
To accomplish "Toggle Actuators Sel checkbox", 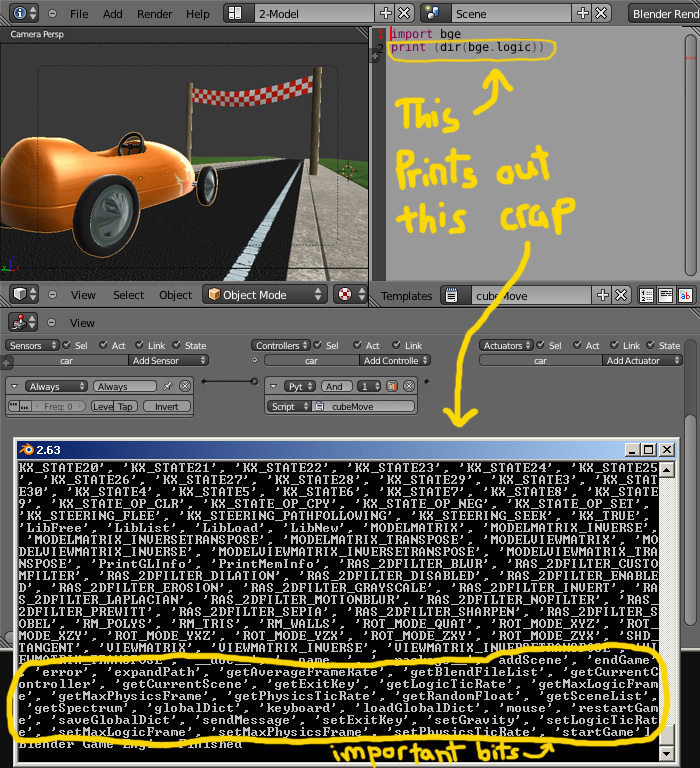I will 540,345.
